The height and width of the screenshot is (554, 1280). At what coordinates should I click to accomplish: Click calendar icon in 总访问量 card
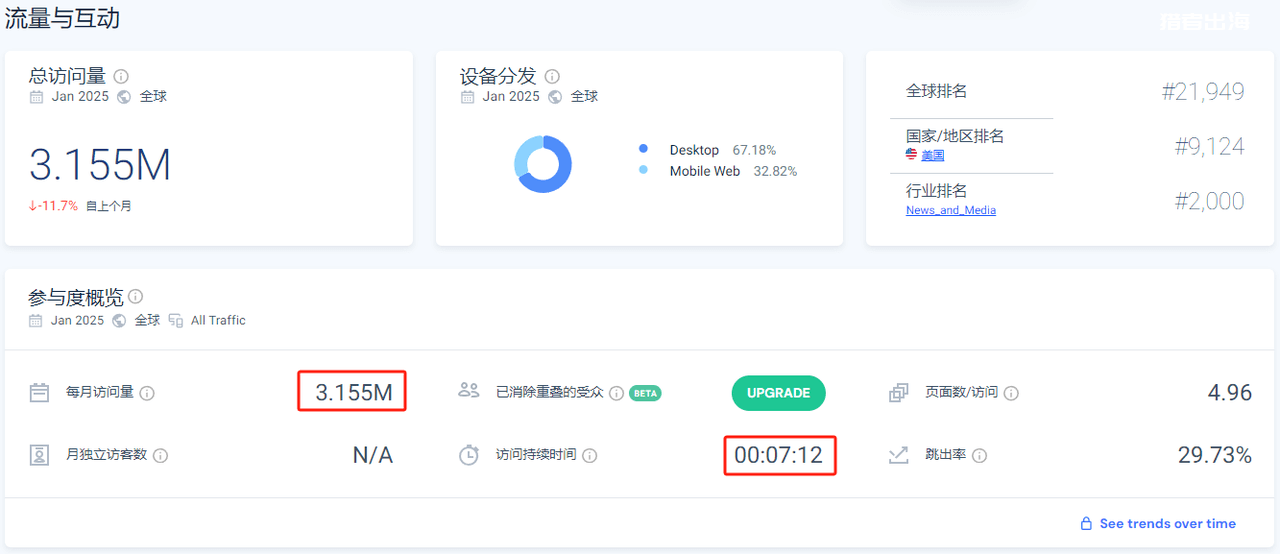point(37,97)
